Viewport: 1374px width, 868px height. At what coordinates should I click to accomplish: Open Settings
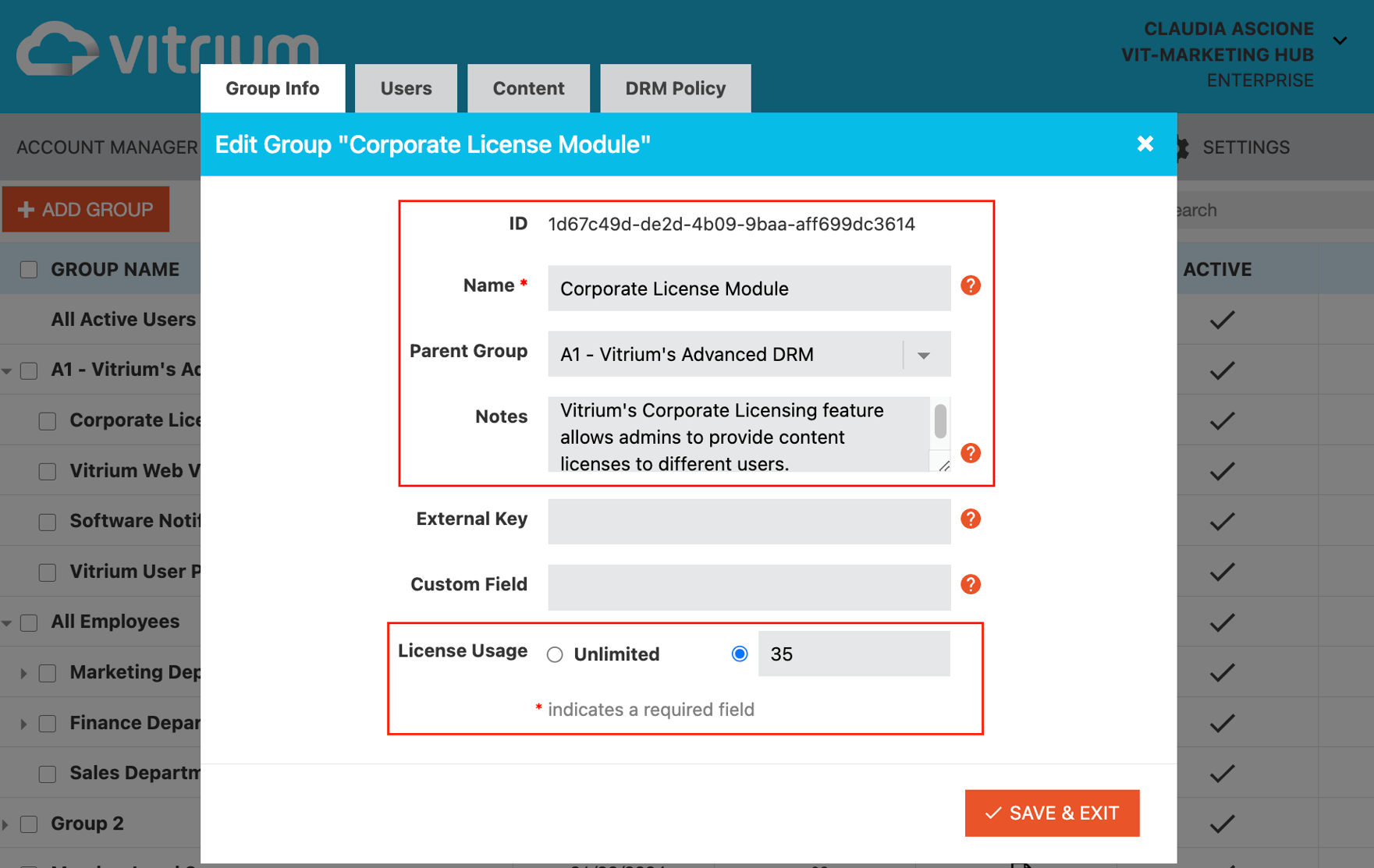pyautogui.click(x=1245, y=147)
